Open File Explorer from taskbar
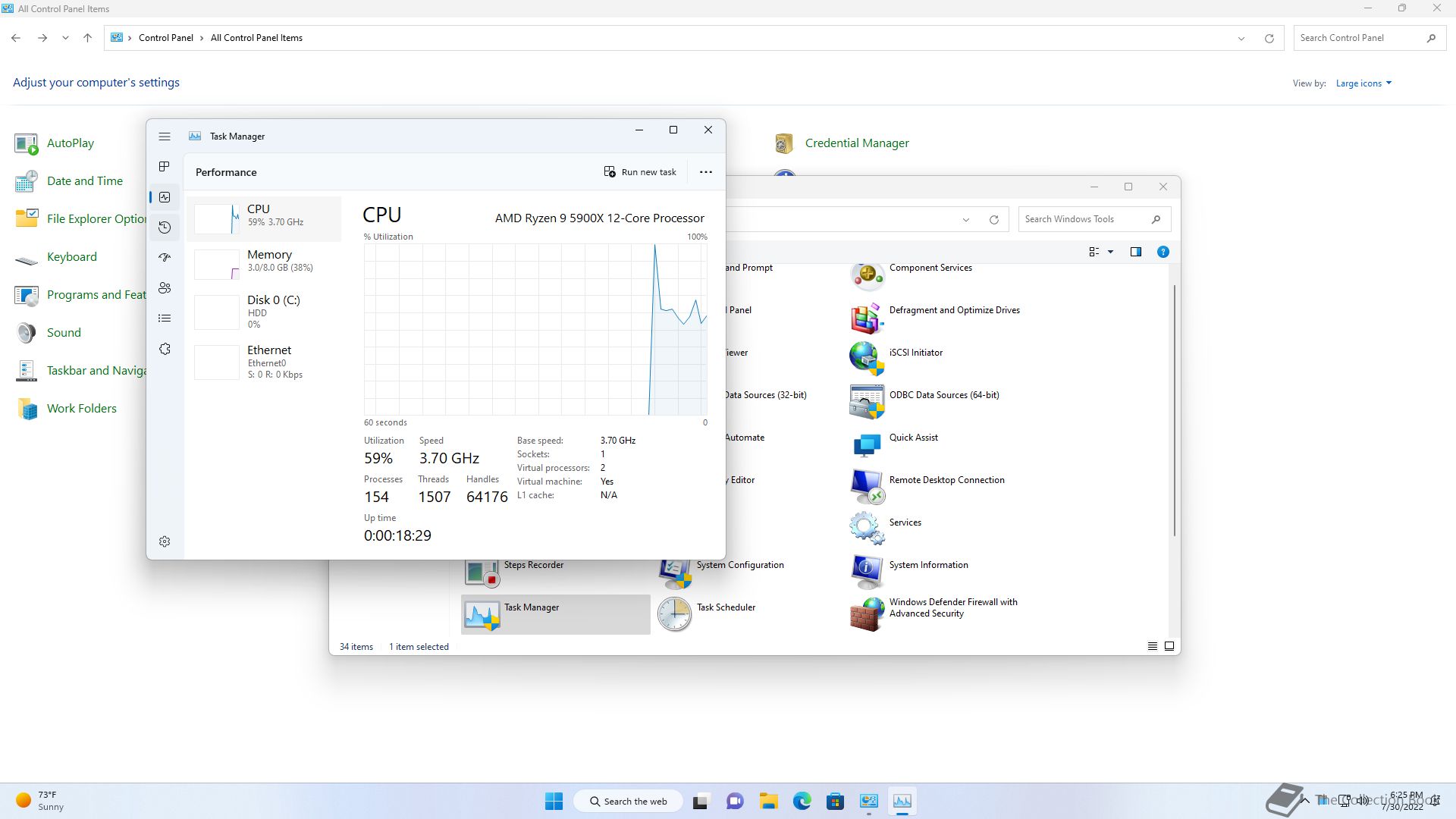Image resolution: width=1456 pixels, height=819 pixels. [768, 802]
